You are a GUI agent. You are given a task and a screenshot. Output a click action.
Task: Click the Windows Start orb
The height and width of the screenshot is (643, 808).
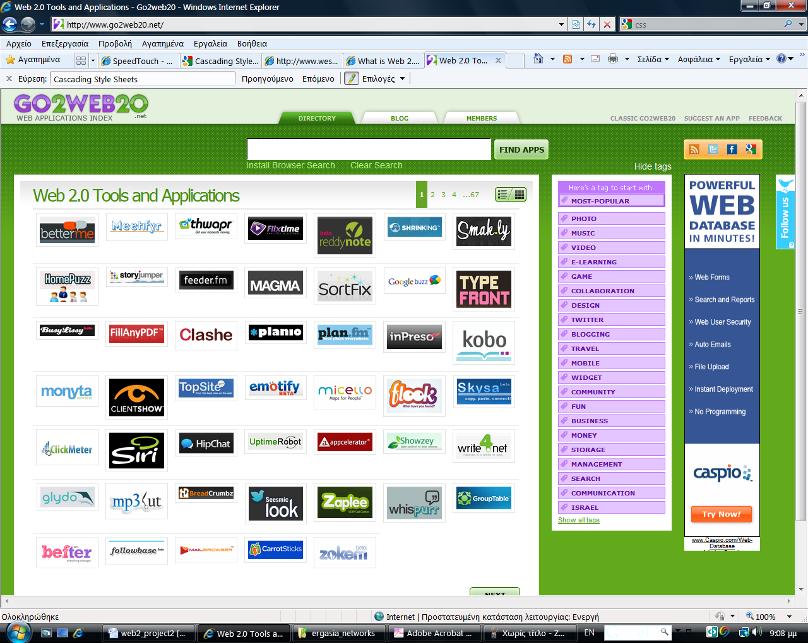(x=17, y=632)
